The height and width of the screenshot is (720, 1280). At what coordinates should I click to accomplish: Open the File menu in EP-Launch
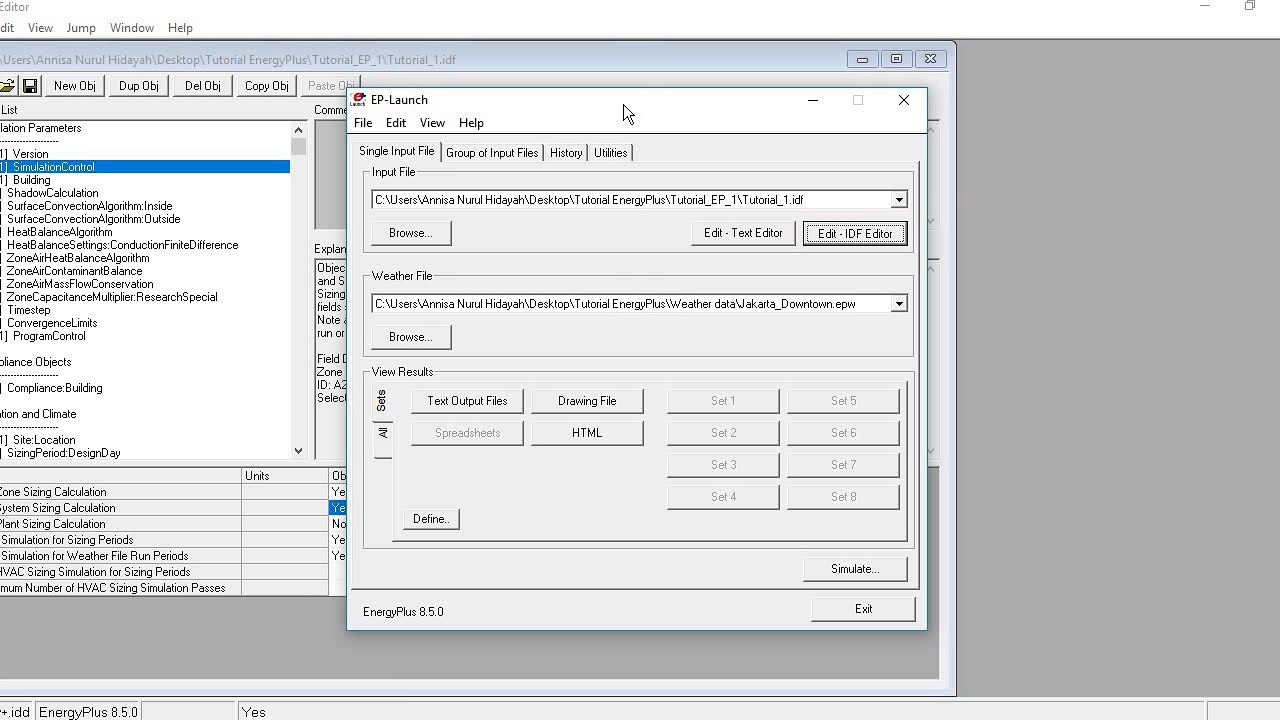[363, 123]
